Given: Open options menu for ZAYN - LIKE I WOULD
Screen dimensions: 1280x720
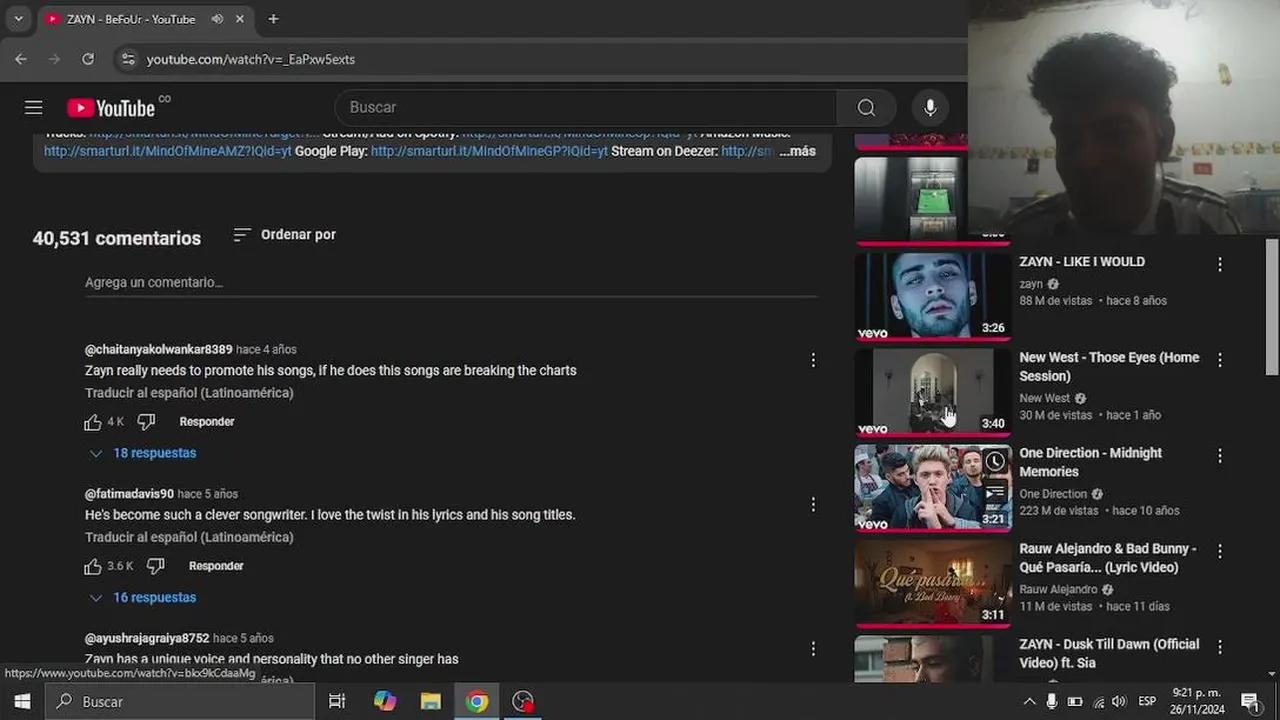Looking at the screenshot, I should click(x=1219, y=265).
